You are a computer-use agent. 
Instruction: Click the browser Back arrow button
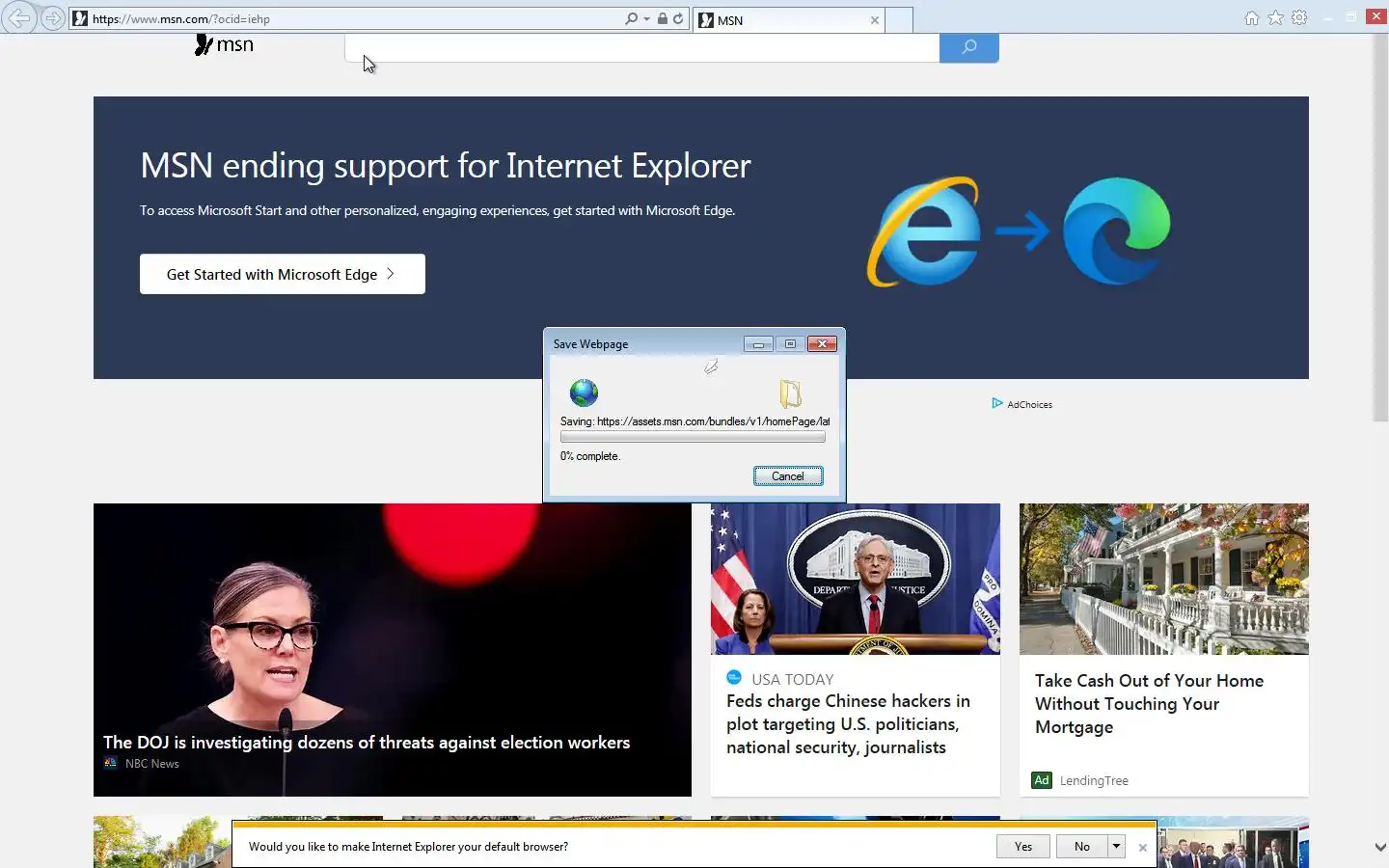19,18
